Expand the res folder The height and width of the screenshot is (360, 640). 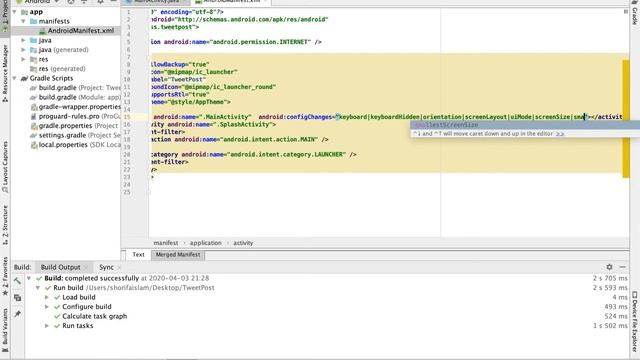(x=24, y=59)
